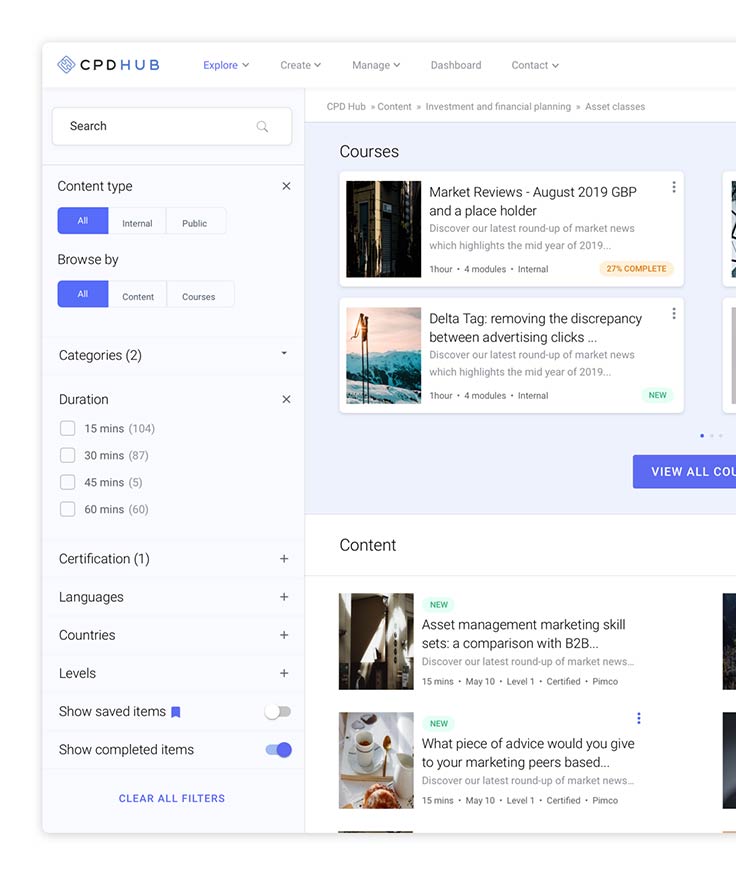Close the Content type filter section
Viewport: 736px width, 874px height.
click(x=286, y=186)
